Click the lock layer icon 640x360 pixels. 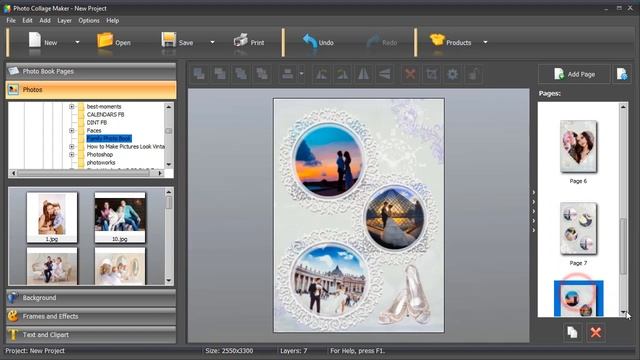click(x=473, y=74)
